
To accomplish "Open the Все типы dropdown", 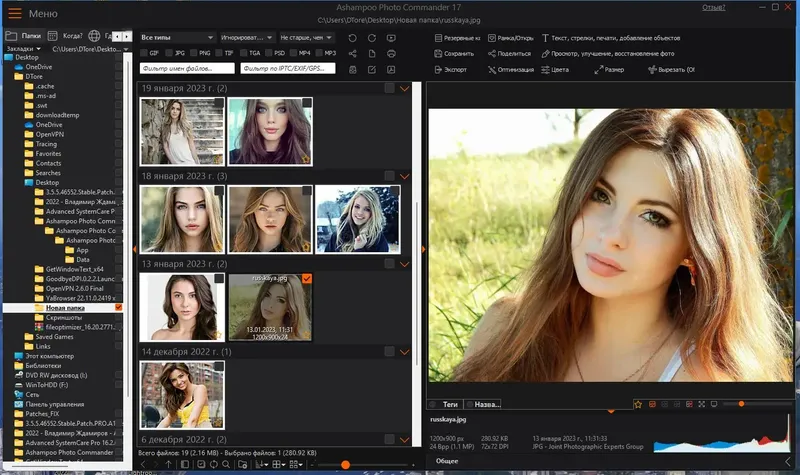I will click(x=177, y=37).
